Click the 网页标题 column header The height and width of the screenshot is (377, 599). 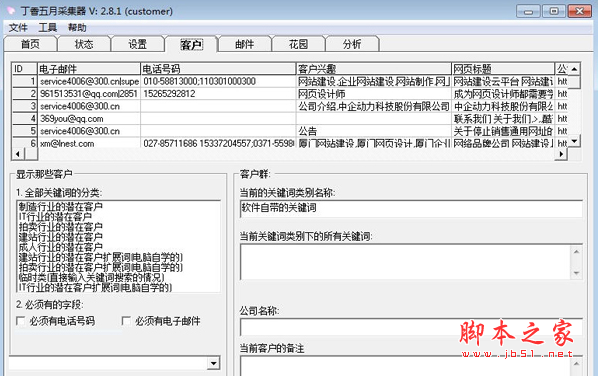[x=503, y=69]
